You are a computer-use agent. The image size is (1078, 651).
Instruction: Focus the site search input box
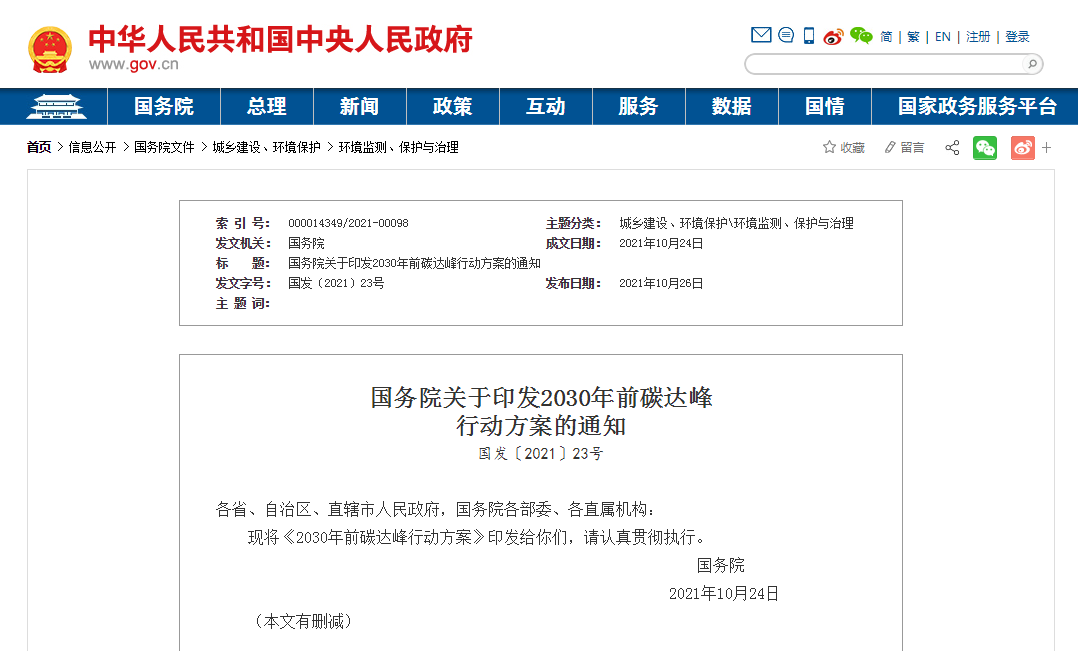click(885, 64)
